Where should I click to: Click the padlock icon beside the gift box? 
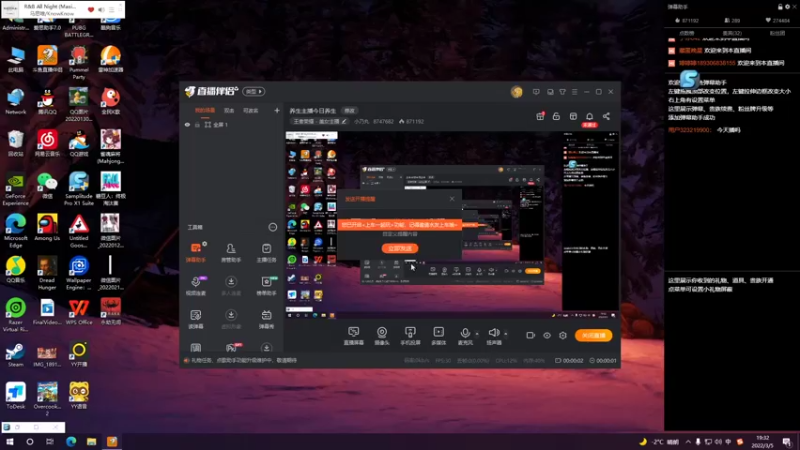pos(556,116)
